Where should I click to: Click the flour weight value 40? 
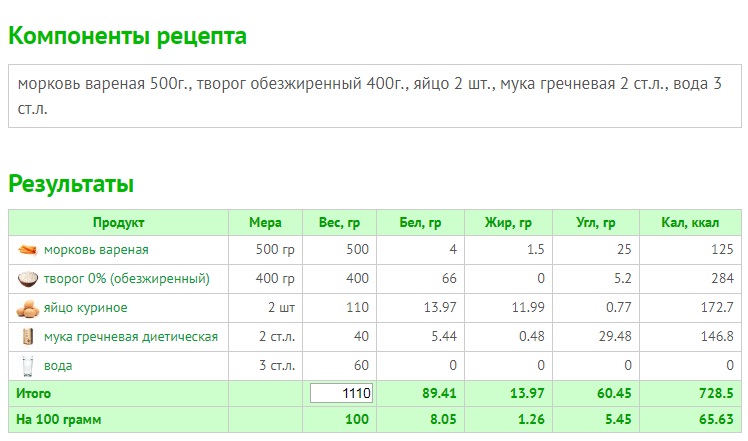pyautogui.click(x=361, y=336)
